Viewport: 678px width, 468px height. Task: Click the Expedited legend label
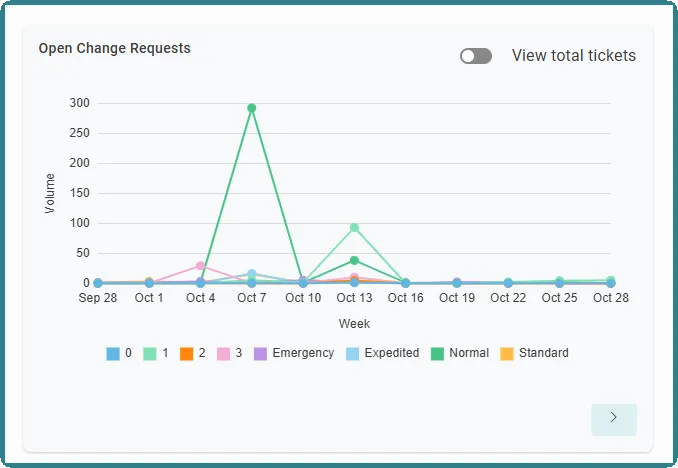coord(392,353)
